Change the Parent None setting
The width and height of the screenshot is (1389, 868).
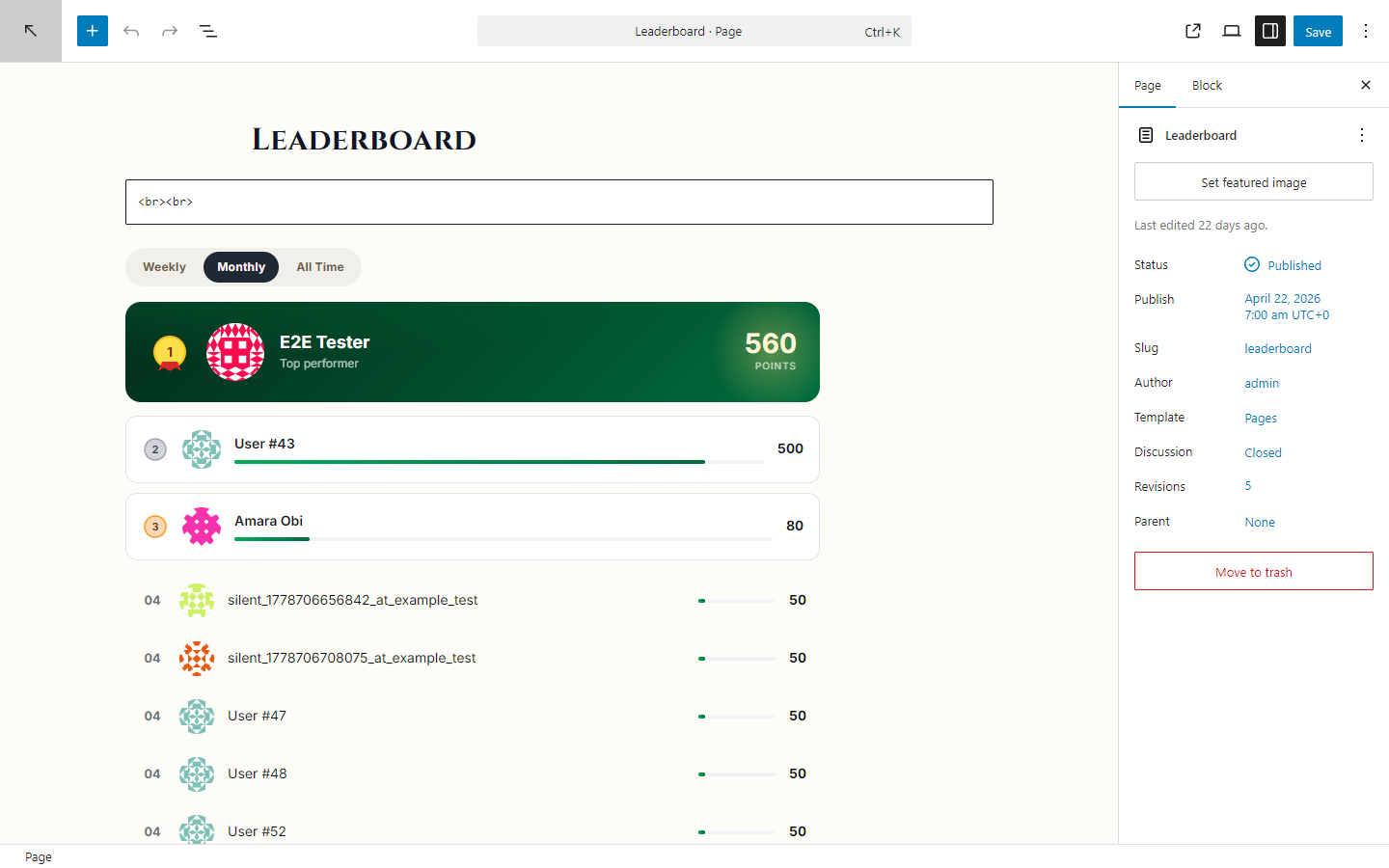pyautogui.click(x=1260, y=522)
